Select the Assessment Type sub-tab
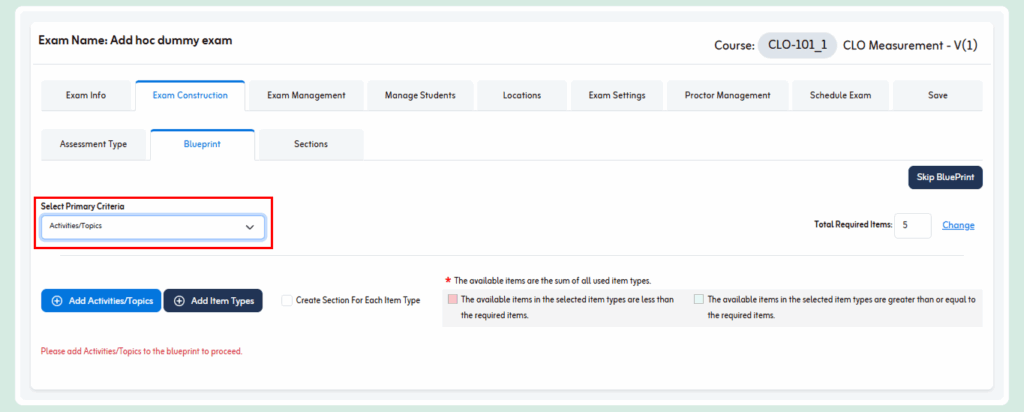This screenshot has width=1024, height=412. 96,144
